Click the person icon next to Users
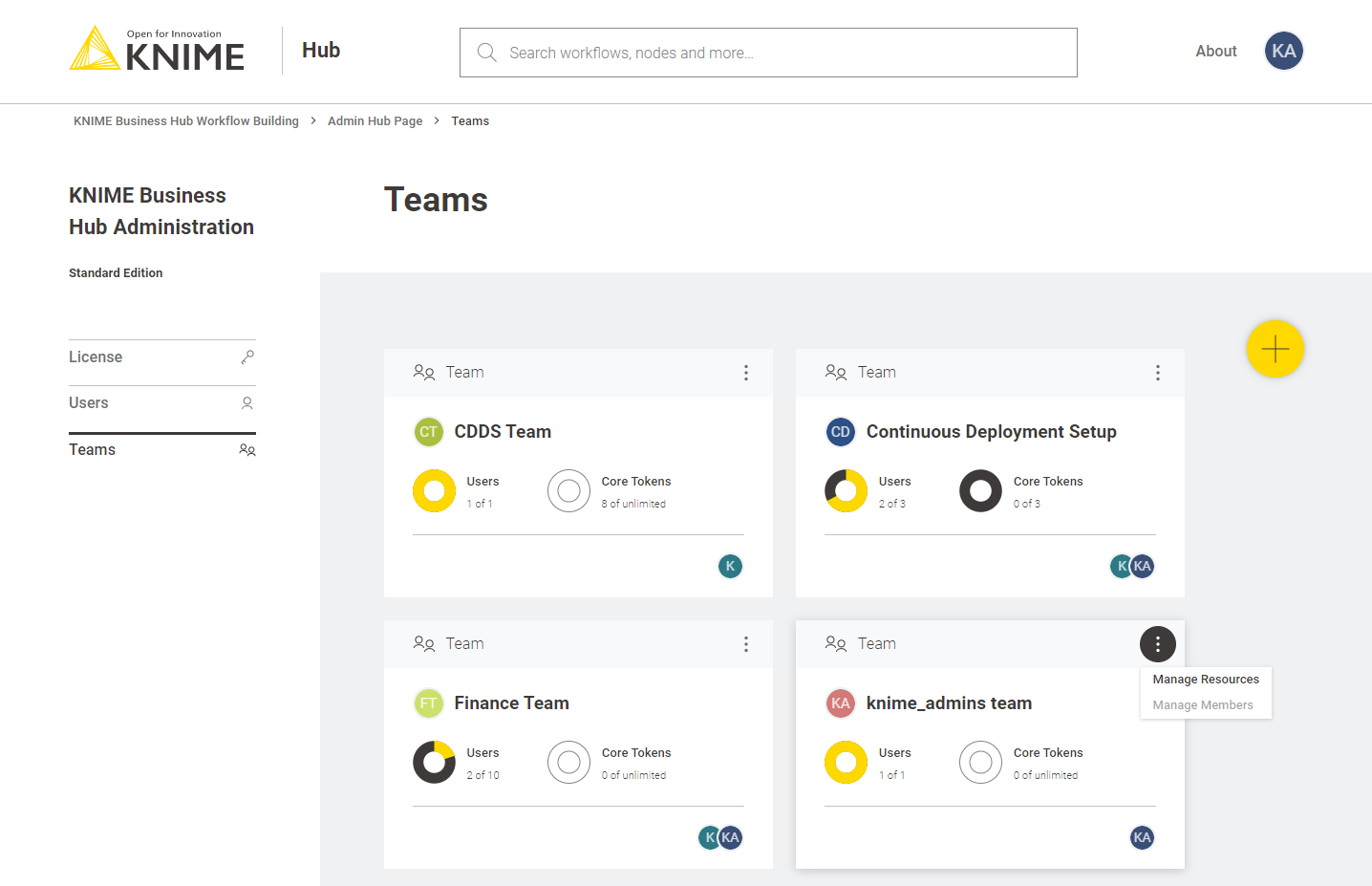Image resolution: width=1372 pixels, height=886 pixels. (247, 403)
